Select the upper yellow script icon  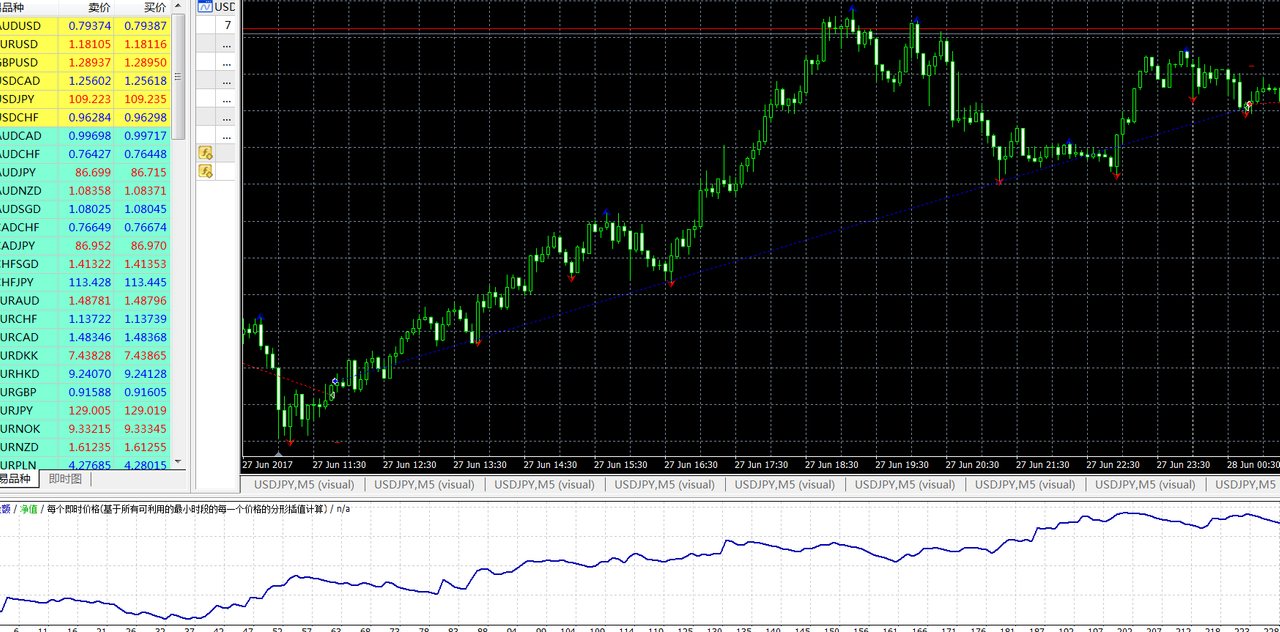(206, 153)
